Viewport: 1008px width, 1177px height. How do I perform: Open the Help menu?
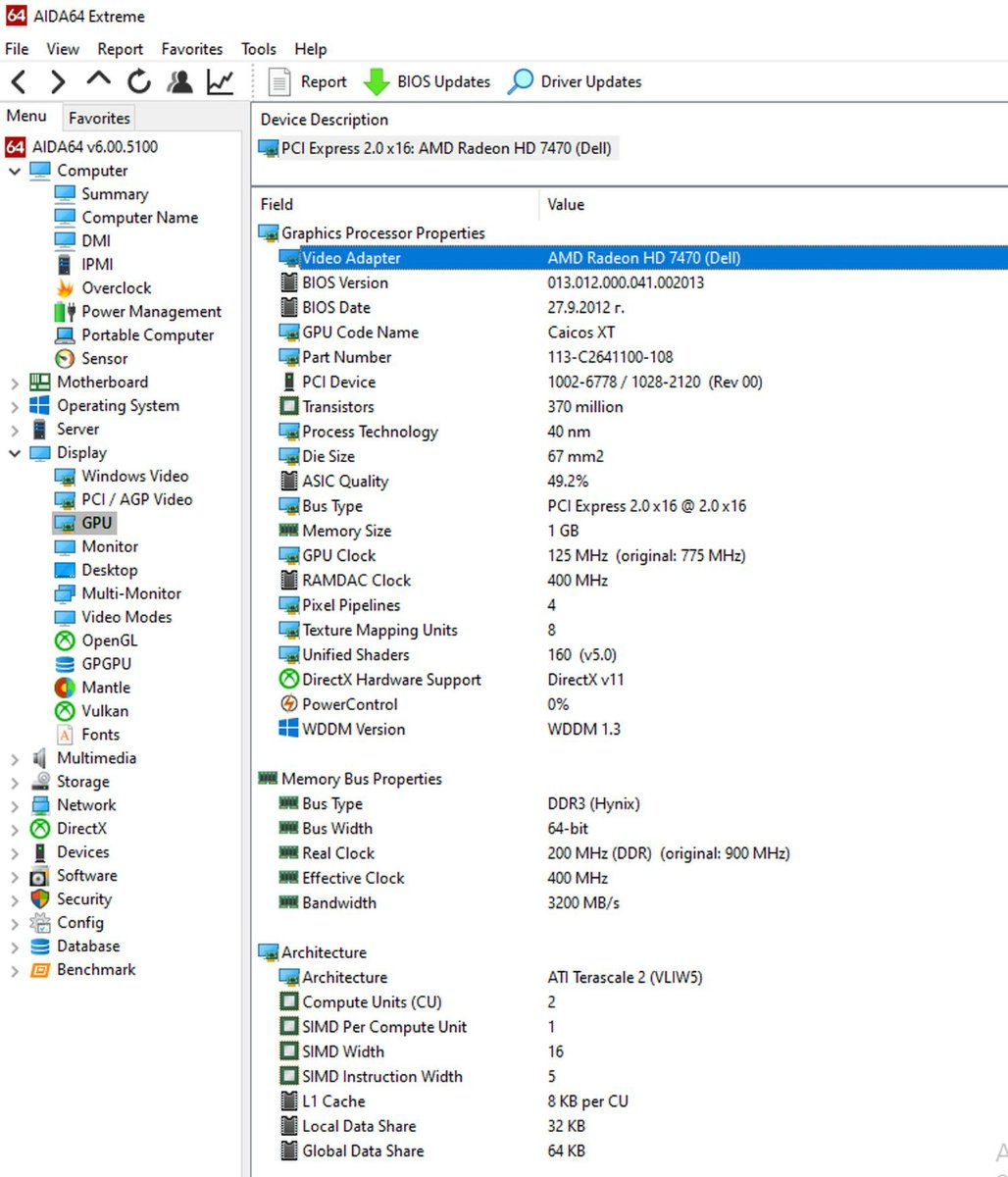(x=311, y=49)
